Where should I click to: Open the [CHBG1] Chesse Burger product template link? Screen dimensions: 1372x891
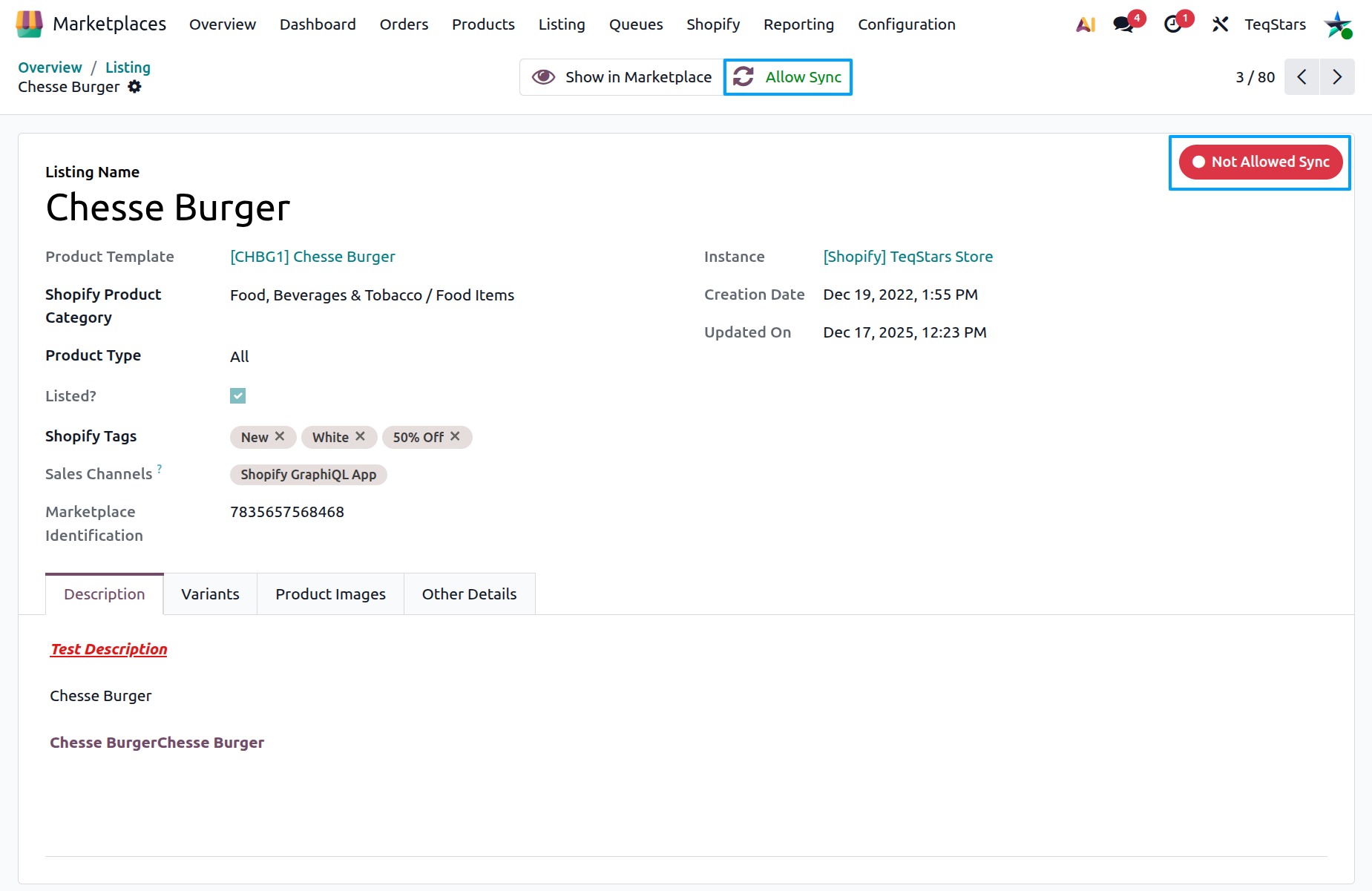click(312, 257)
